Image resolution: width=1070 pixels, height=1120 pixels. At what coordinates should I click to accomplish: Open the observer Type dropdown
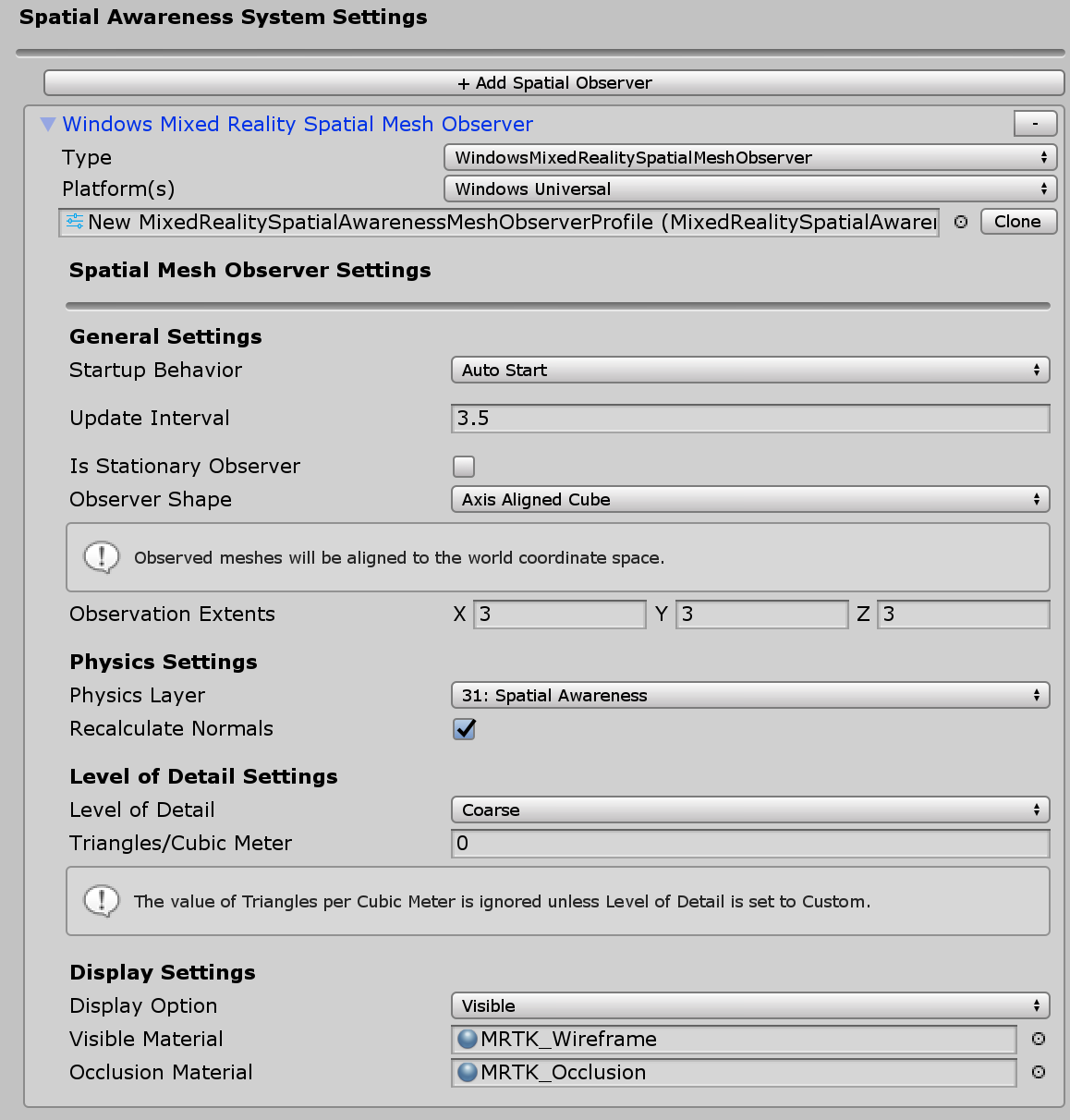pos(749,158)
